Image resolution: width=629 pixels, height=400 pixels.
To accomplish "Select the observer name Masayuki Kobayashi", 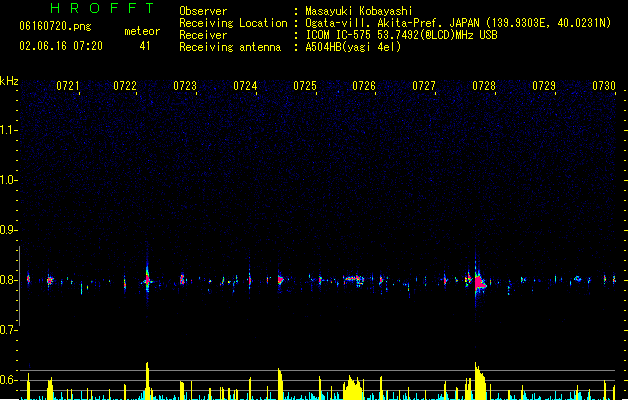I will (359, 11).
